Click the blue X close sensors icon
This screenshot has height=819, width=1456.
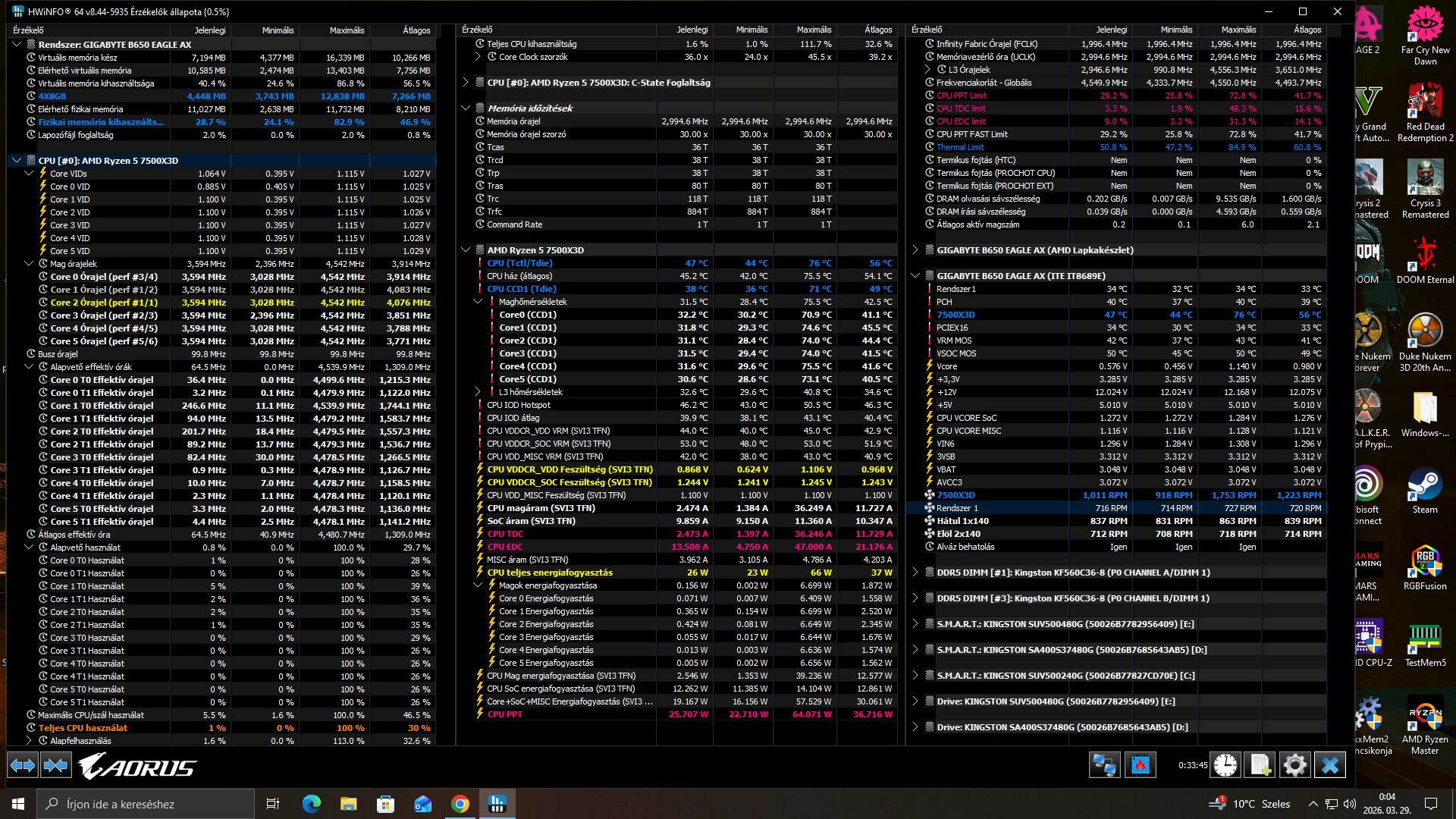coord(1330,765)
